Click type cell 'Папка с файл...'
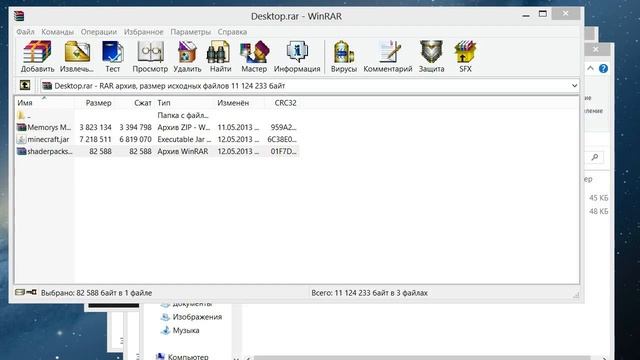The image size is (640, 360). pos(183,116)
